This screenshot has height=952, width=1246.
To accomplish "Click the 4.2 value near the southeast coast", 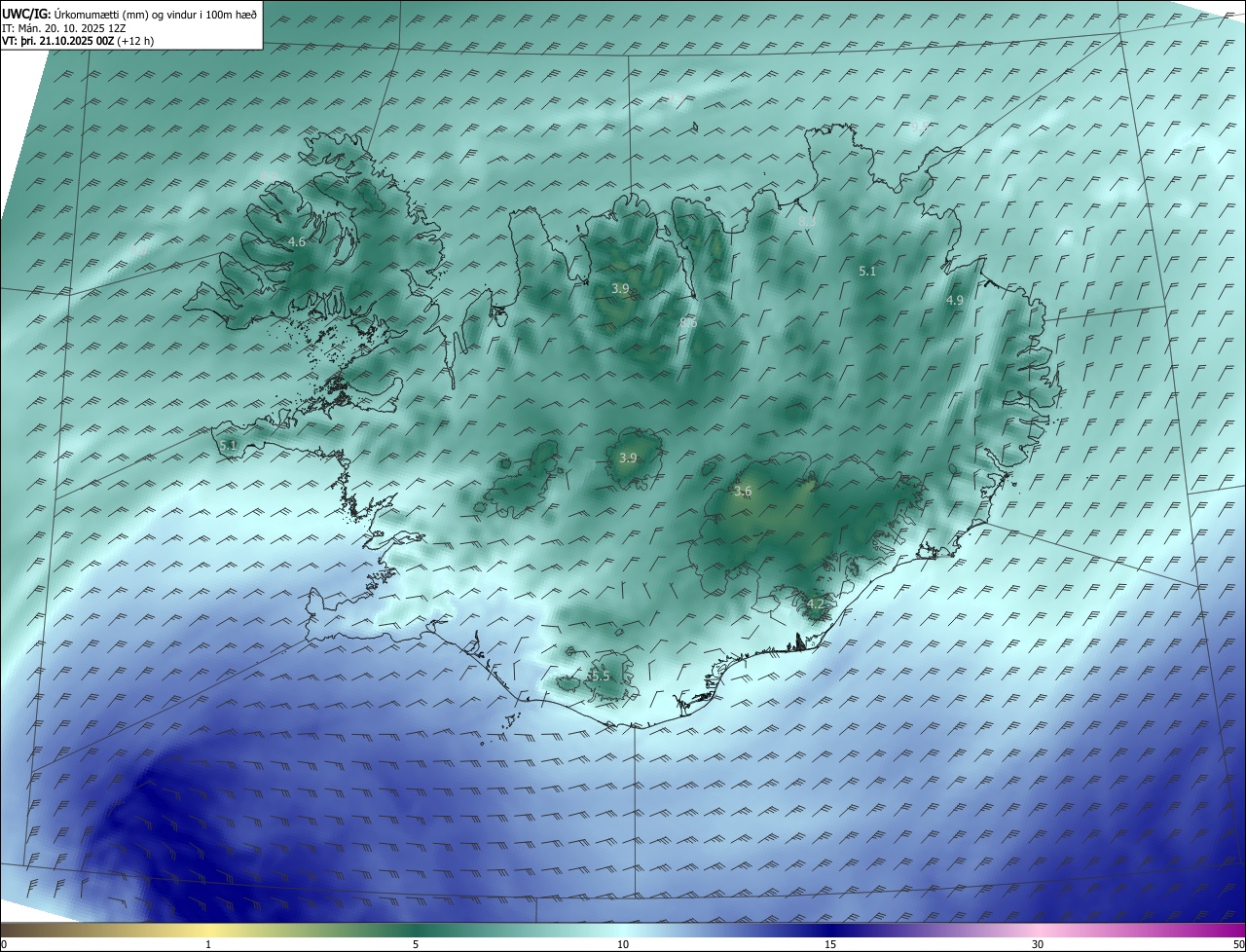I will (x=816, y=604).
